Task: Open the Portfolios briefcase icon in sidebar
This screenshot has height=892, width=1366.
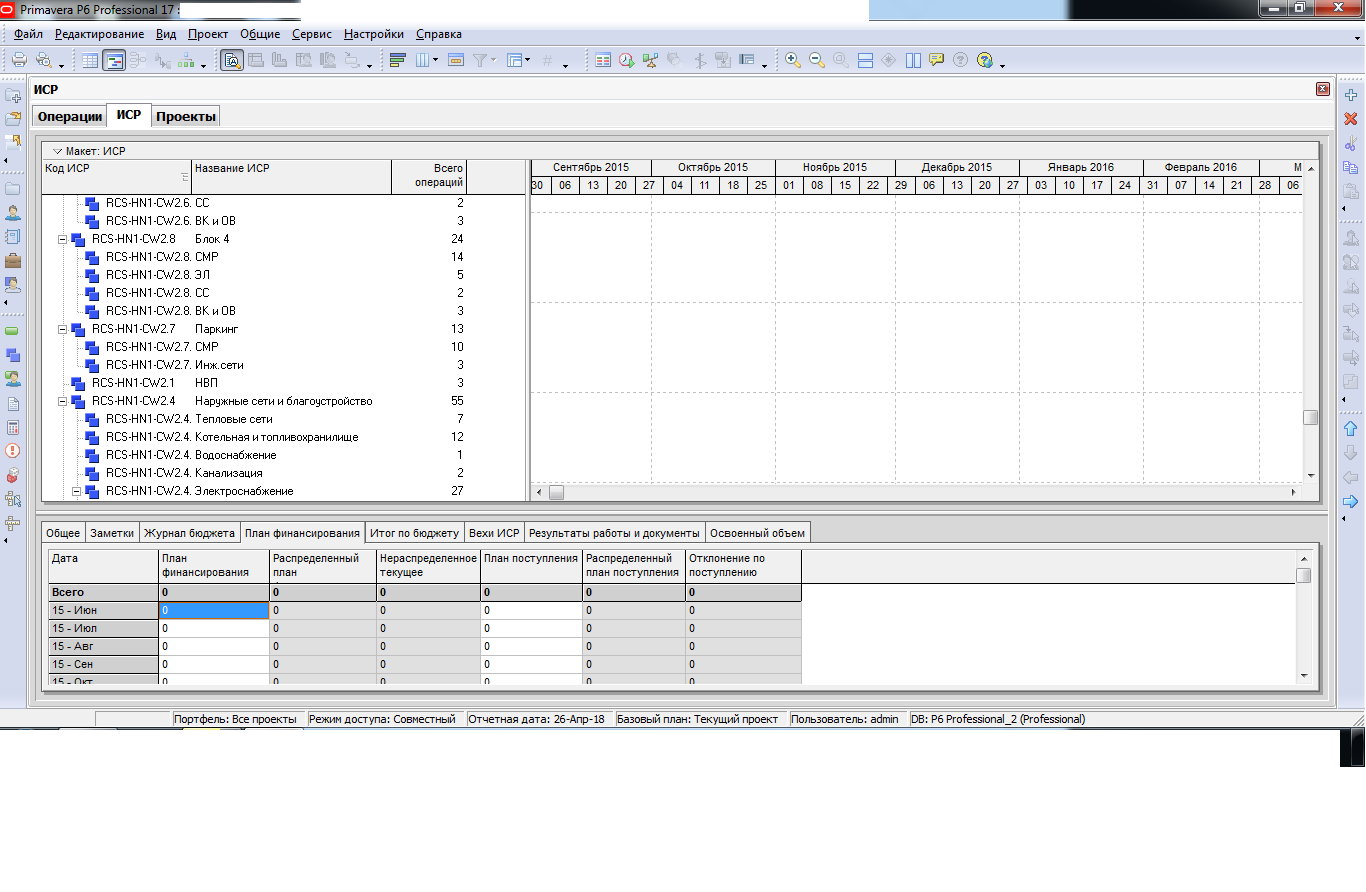Action: click(13, 260)
